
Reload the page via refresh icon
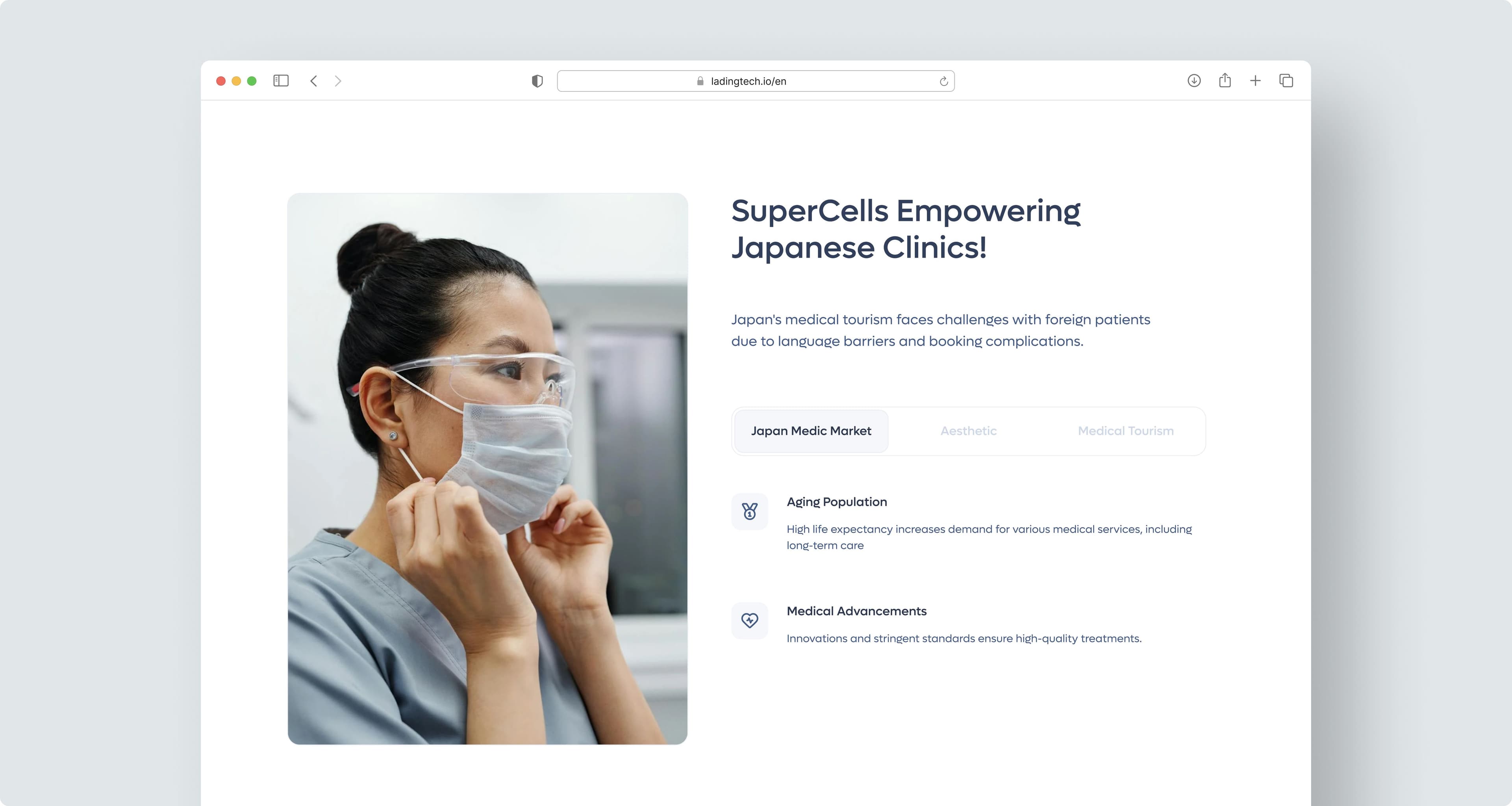coord(943,82)
